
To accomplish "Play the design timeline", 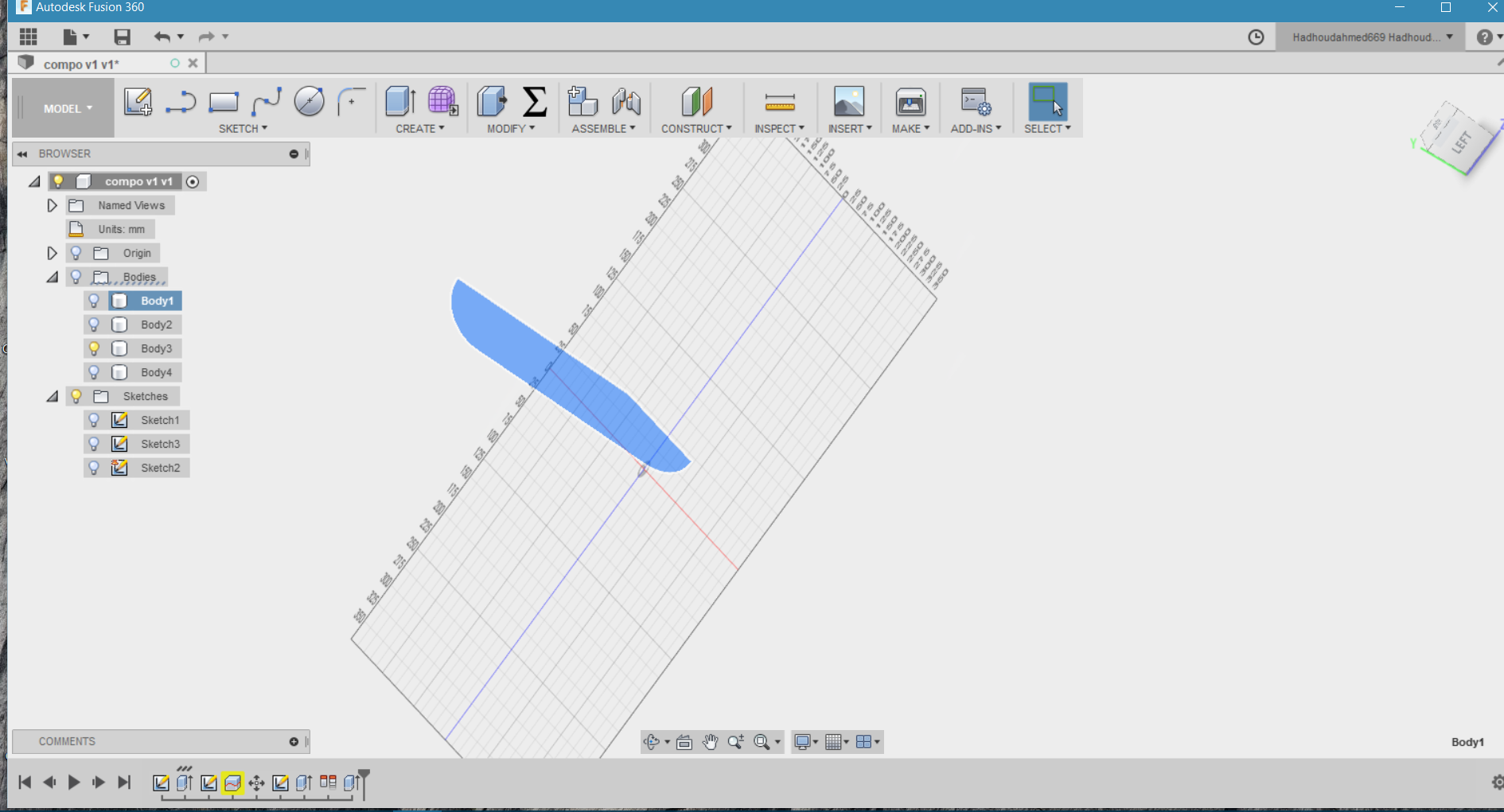I will pos(74,783).
